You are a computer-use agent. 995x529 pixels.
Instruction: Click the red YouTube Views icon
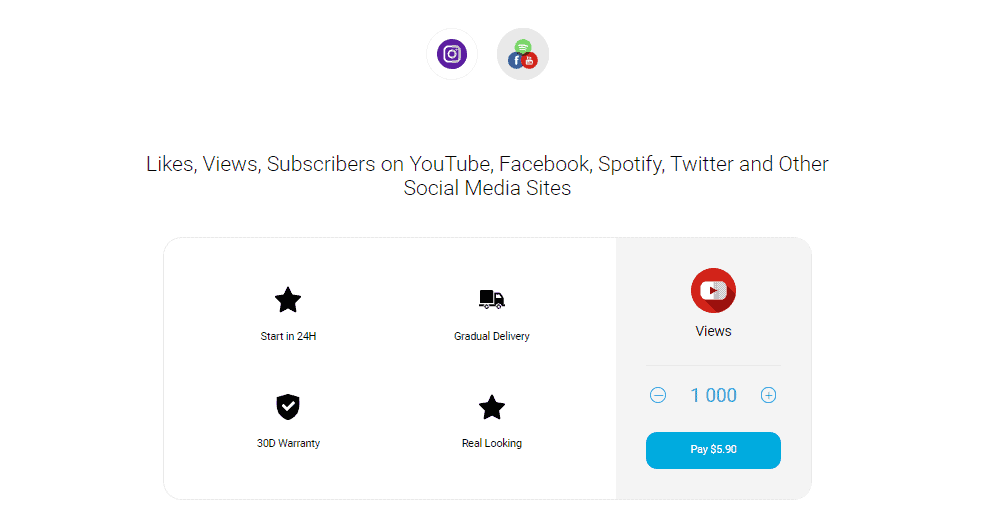coord(713,291)
